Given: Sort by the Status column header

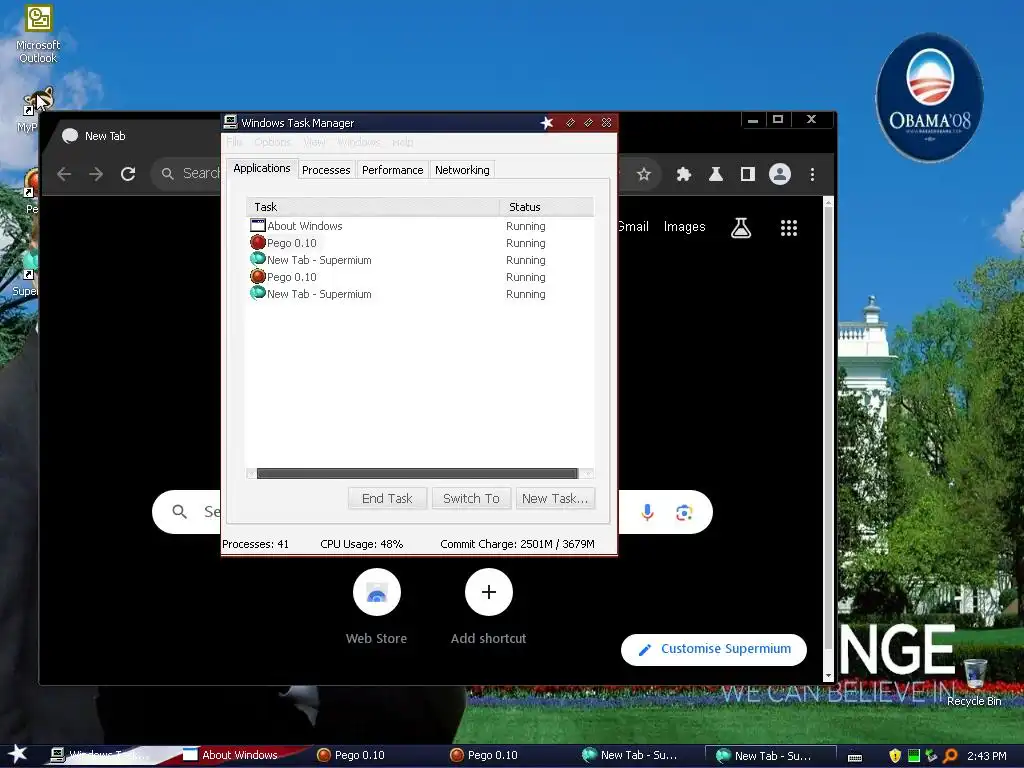Looking at the screenshot, I should 547,206.
